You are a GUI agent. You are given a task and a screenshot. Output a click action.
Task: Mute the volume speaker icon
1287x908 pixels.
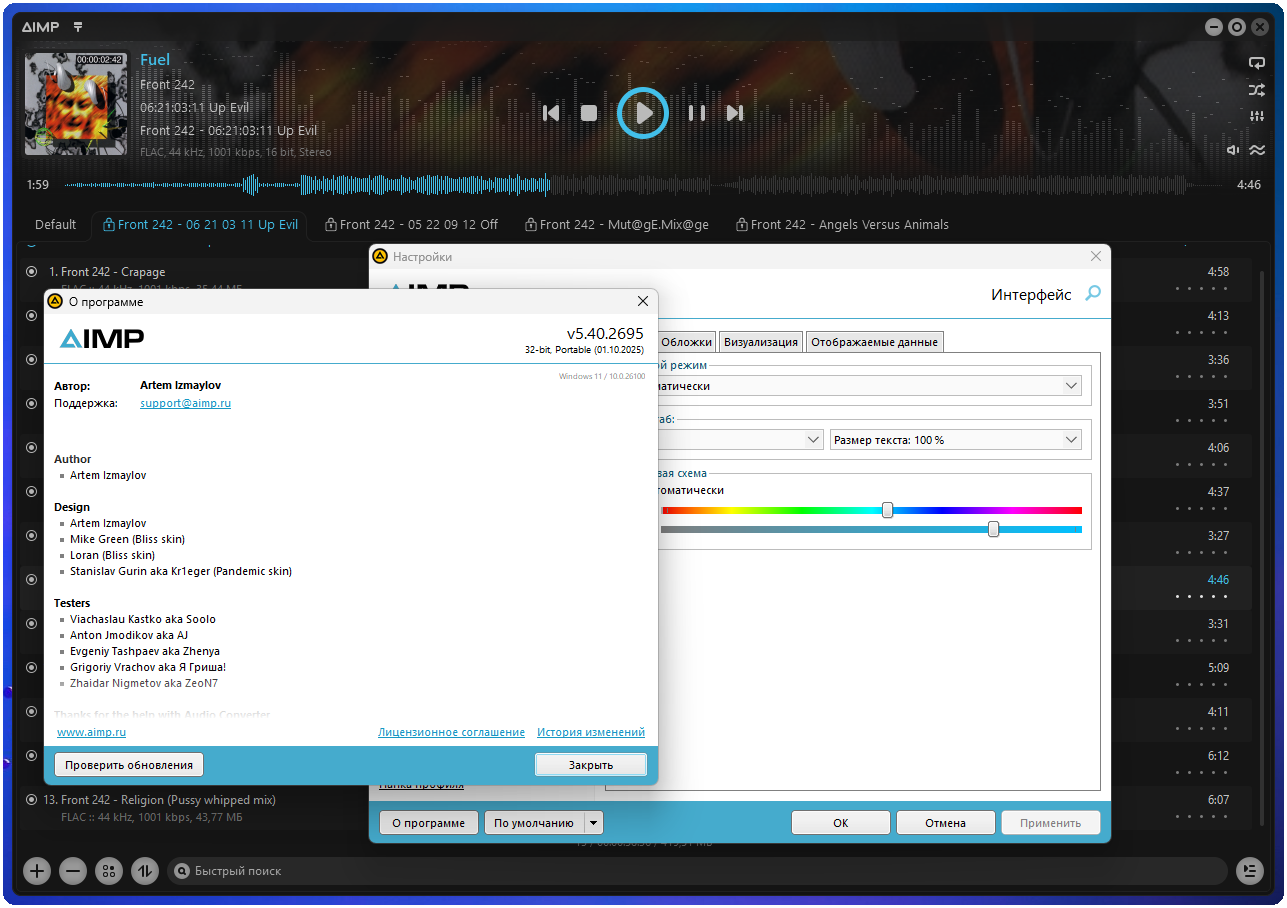[1234, 150]
